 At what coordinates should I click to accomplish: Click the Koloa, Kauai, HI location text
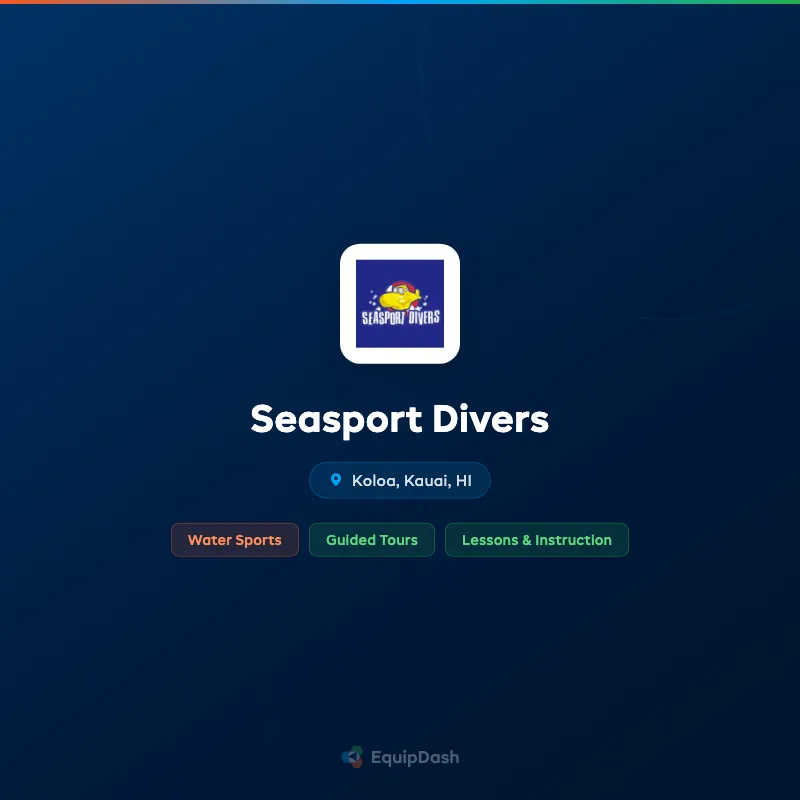[412, 481]
